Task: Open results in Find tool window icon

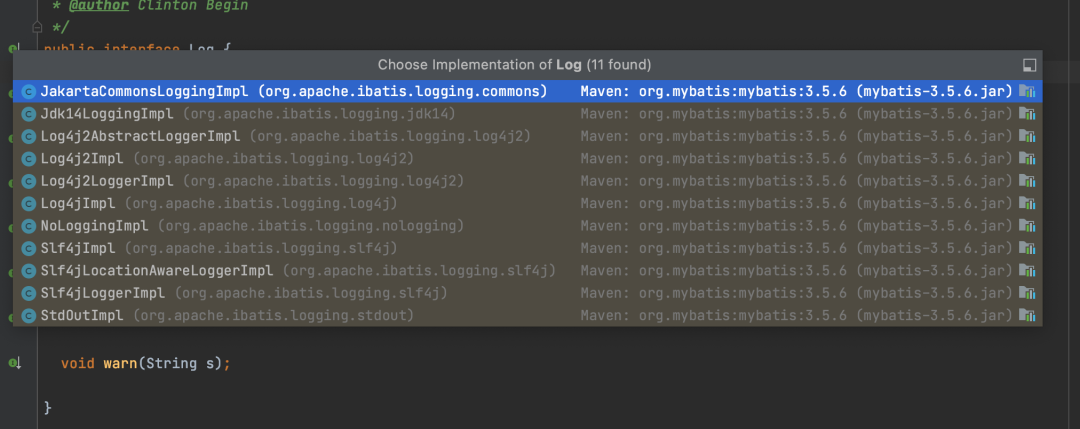Action: pos(1030,65)
